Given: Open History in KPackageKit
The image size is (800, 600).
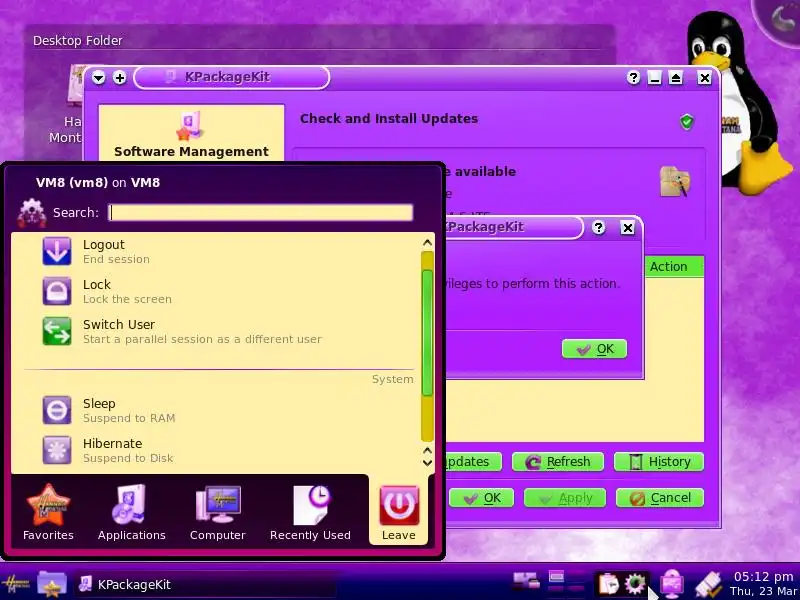Looking at the screenshot, I should click(x=659, y=462).
